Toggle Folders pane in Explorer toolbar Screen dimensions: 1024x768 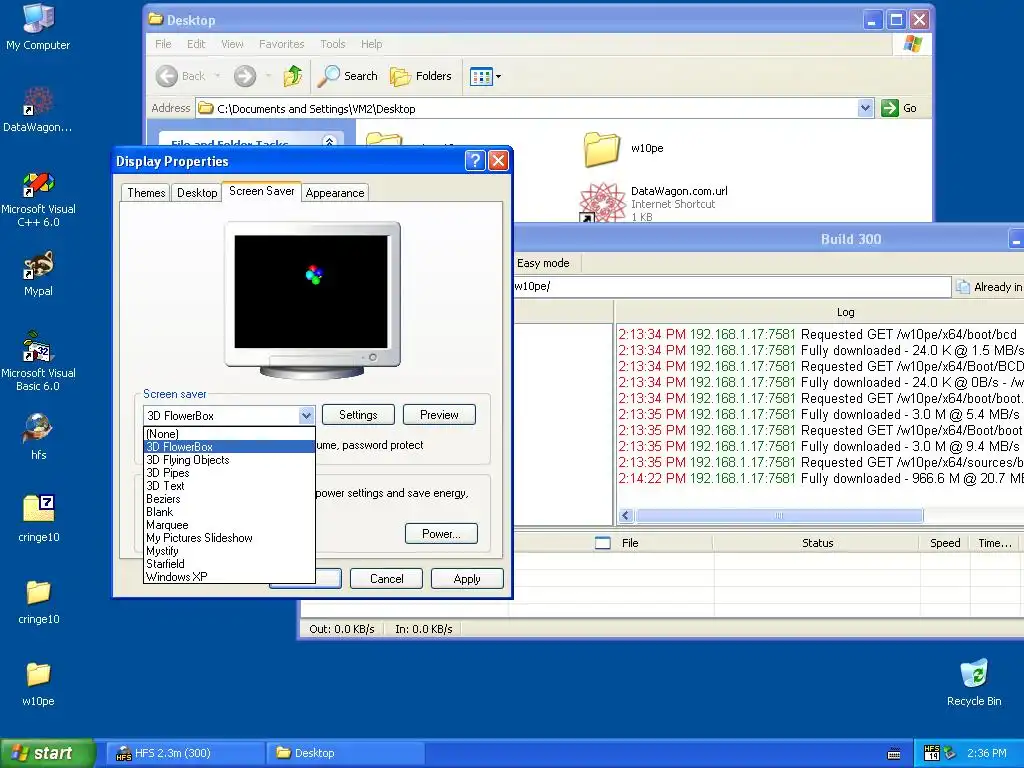pos(421,76)
